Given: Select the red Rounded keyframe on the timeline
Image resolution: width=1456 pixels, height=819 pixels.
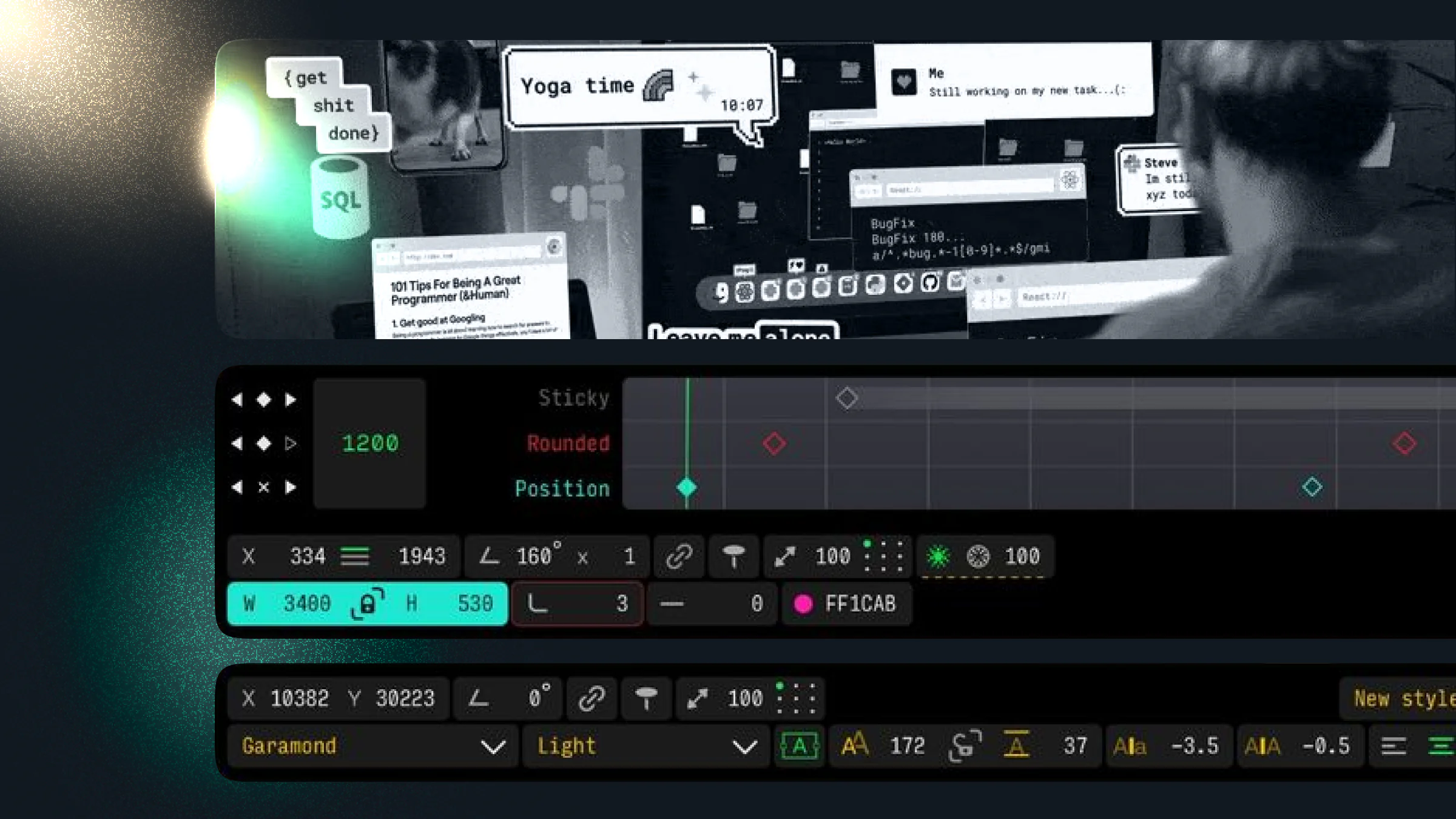Looking at the screenshot, I should (x=774, y=443).
